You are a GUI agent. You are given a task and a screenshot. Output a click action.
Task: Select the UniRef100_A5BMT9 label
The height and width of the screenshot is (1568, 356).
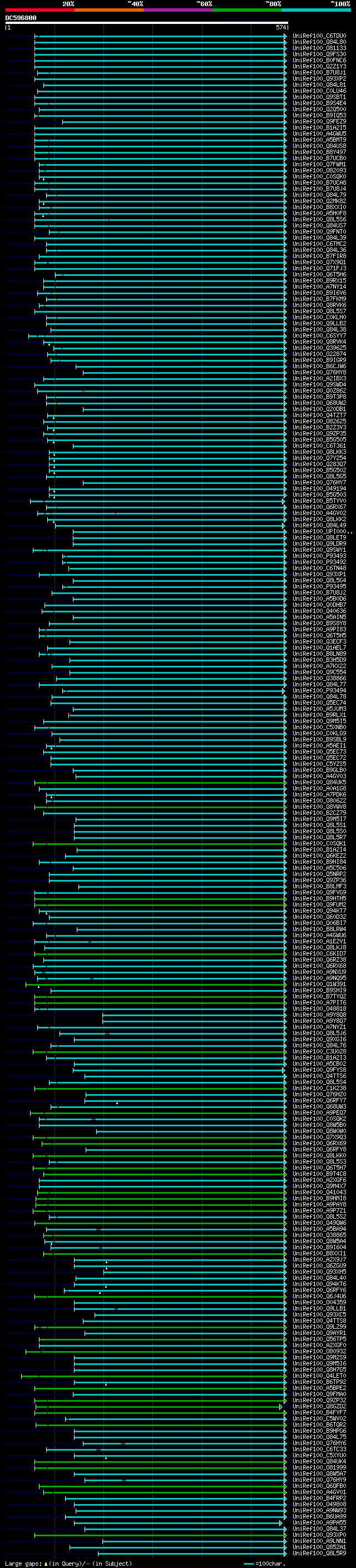(x=319, y=140)
